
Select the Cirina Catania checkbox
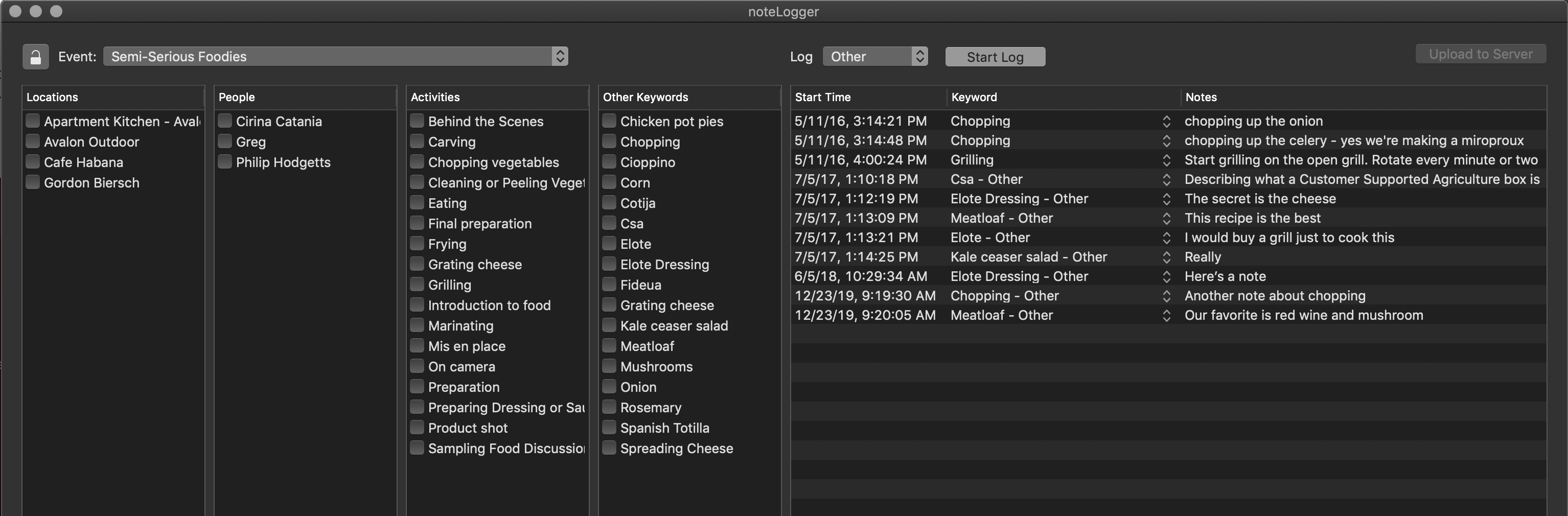(x=225, y=121)
